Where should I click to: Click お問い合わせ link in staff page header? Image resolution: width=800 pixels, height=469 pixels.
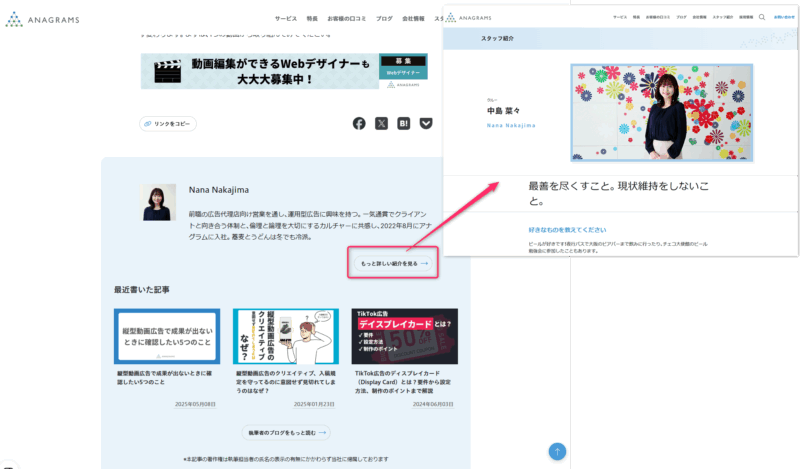(784, 17)
